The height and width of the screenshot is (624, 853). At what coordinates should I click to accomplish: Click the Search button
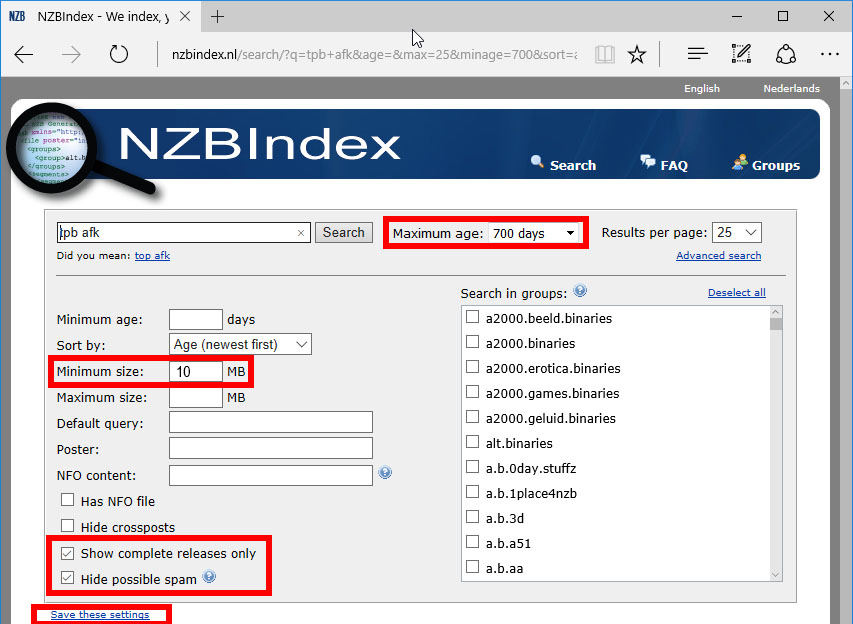(x=344, y=232)
